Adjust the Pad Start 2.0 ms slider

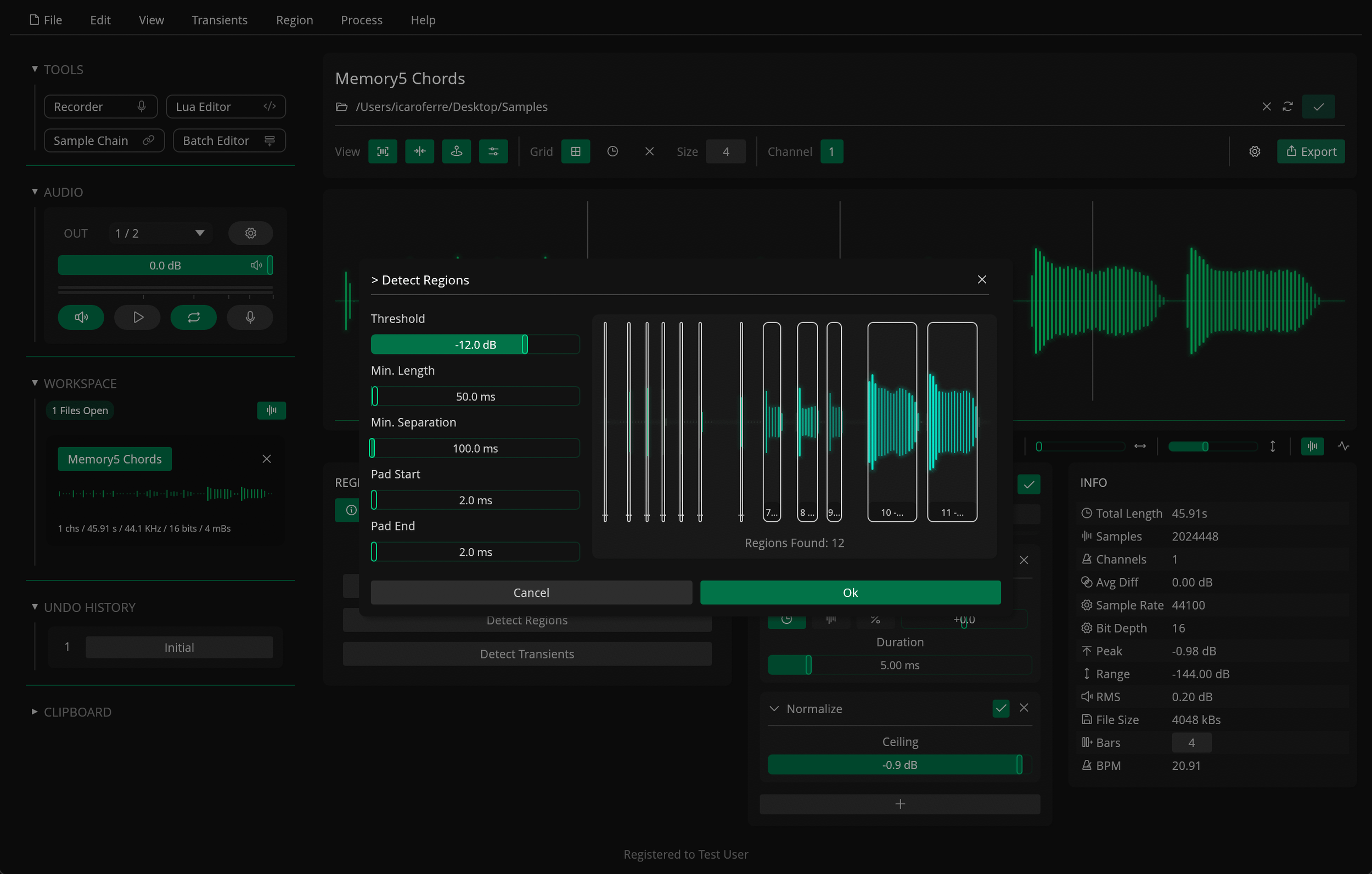click(475, 500)
